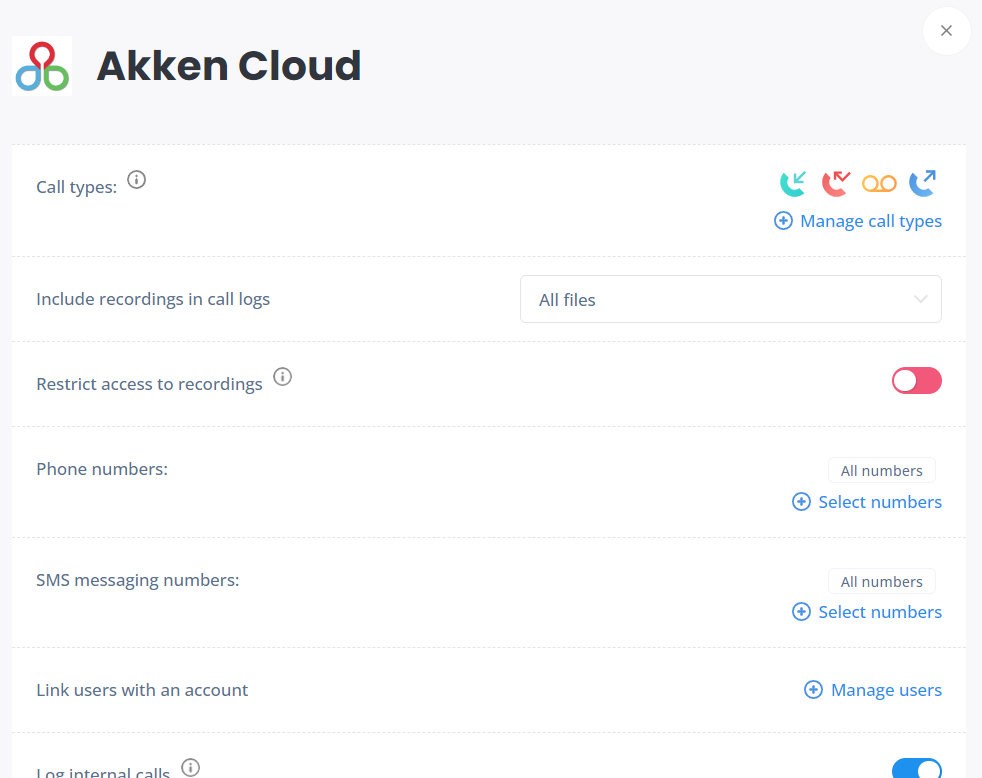Image resolution: width=982 pixels, height=778 pixels.
Task: Toggle Restrict access to recordings switch
Action: coord(916,381)
